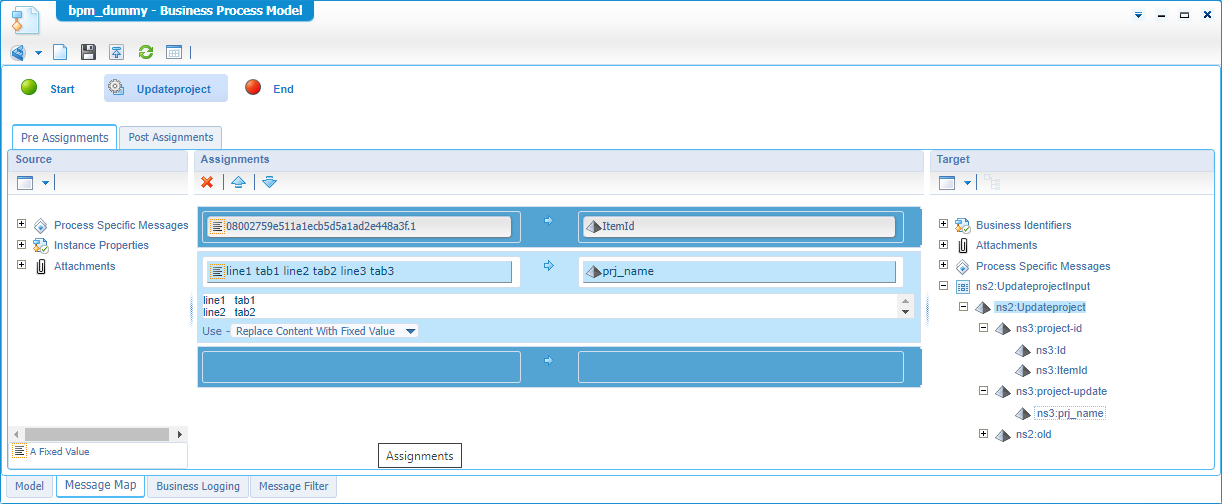Click the back navigation icon in the toolbar
The width and height of the screenshot is (1222, 504).
pos(18,52)
